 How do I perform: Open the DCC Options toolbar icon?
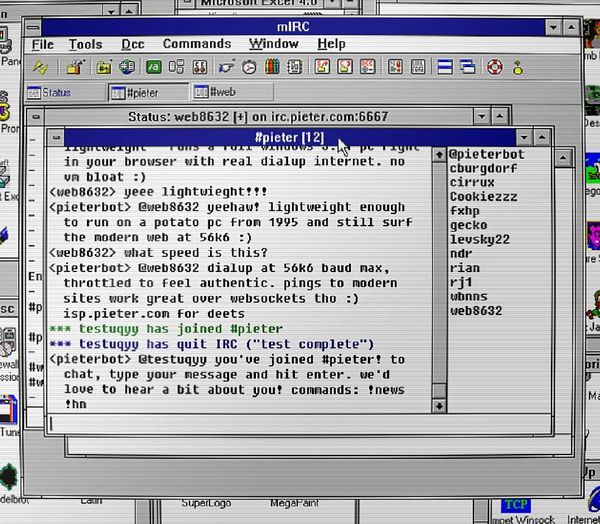tap(368, 67)
